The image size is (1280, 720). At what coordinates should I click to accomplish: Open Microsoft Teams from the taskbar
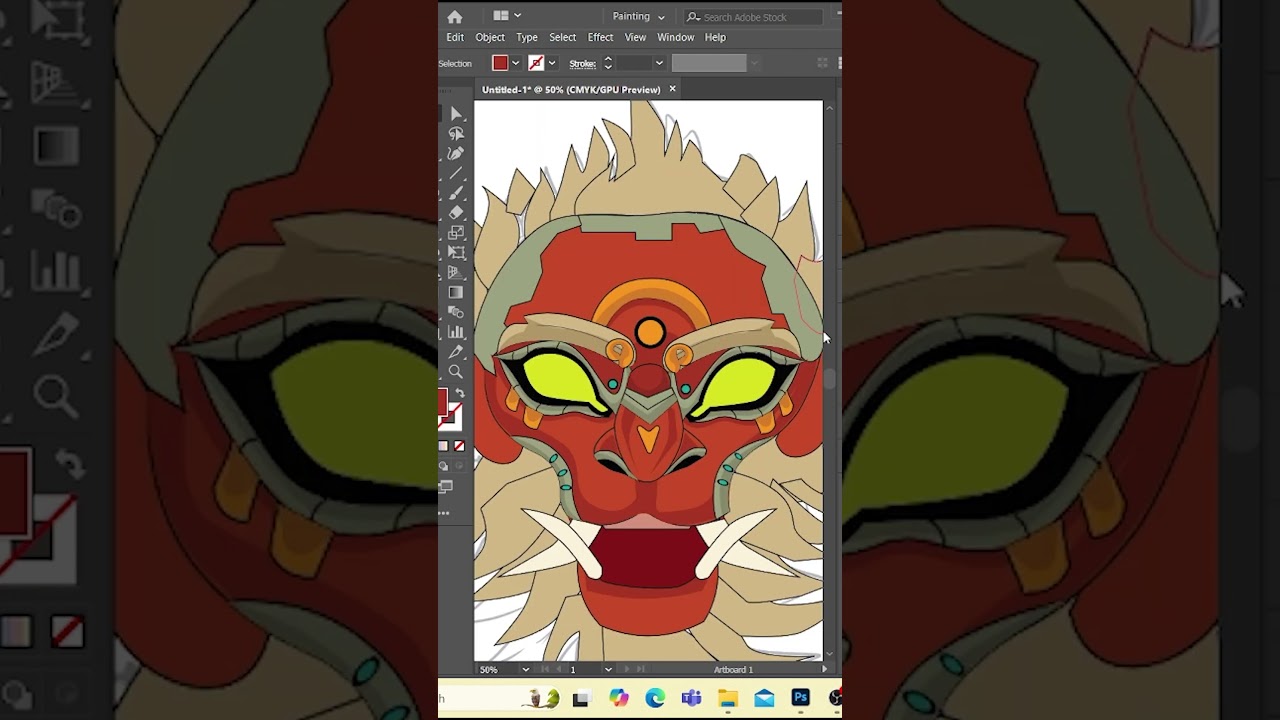click(691, 698)
